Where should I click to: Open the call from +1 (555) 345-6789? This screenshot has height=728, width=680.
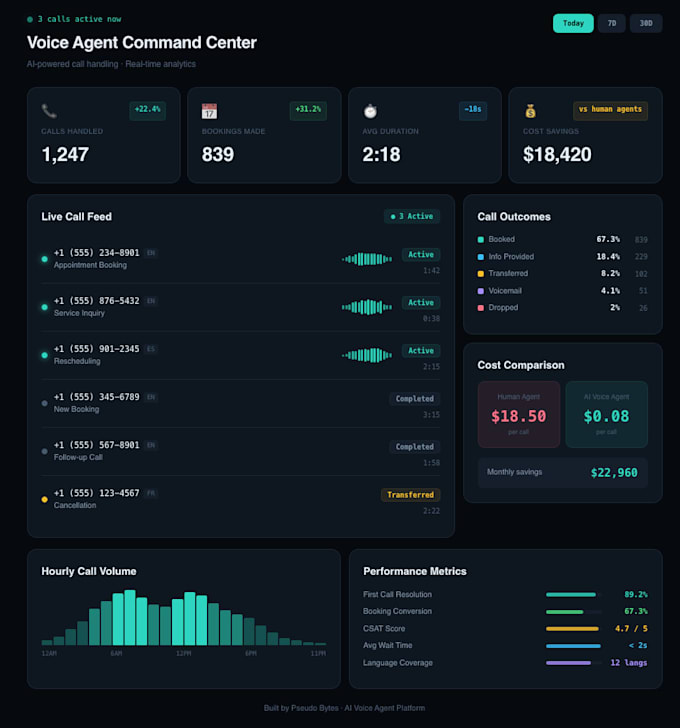[x=240, y=403]
